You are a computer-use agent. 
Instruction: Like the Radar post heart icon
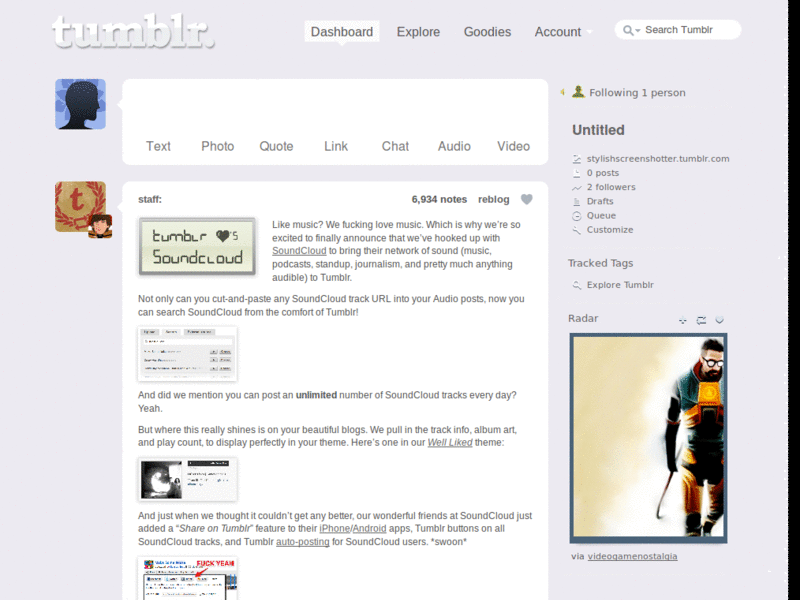point(719,320)
